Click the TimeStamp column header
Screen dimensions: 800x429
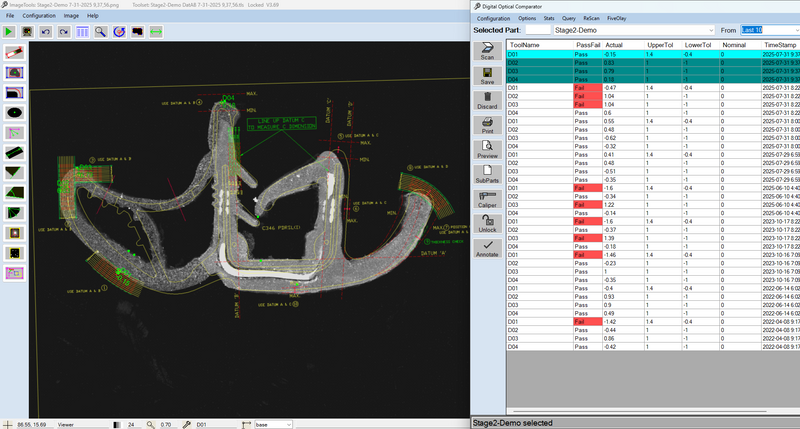(780, 45)
